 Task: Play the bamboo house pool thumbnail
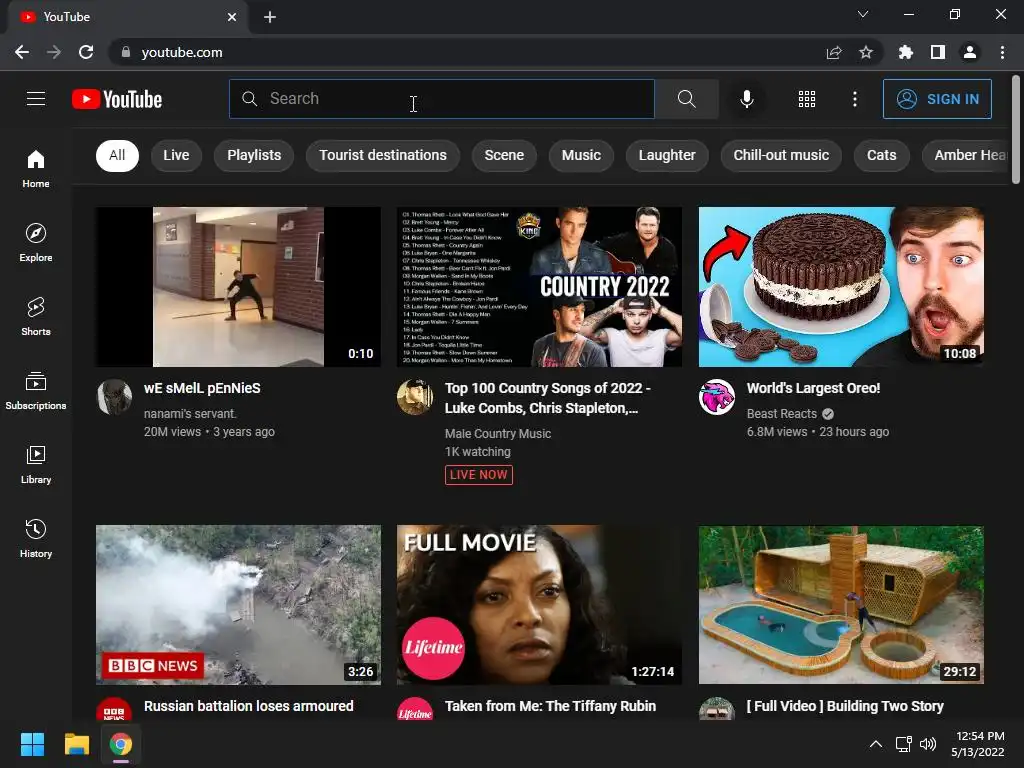coord(841,605)
